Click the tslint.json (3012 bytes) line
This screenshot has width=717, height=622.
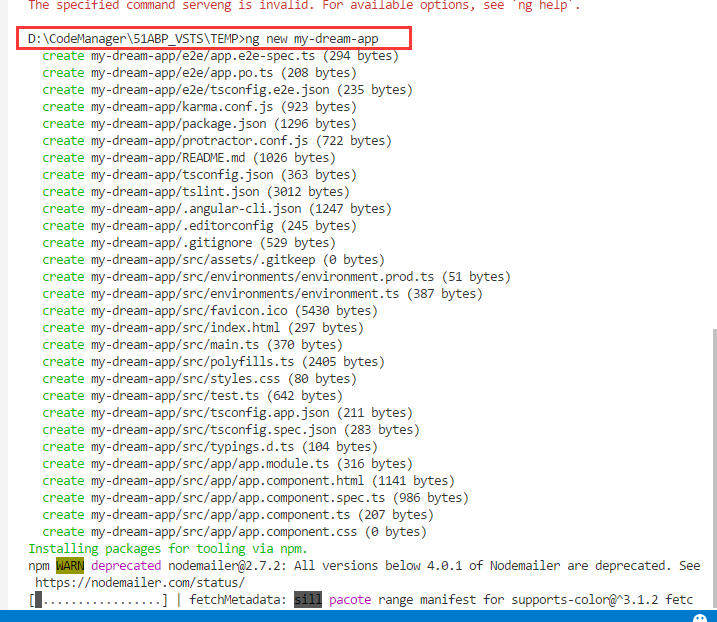(x=196, y=192)
